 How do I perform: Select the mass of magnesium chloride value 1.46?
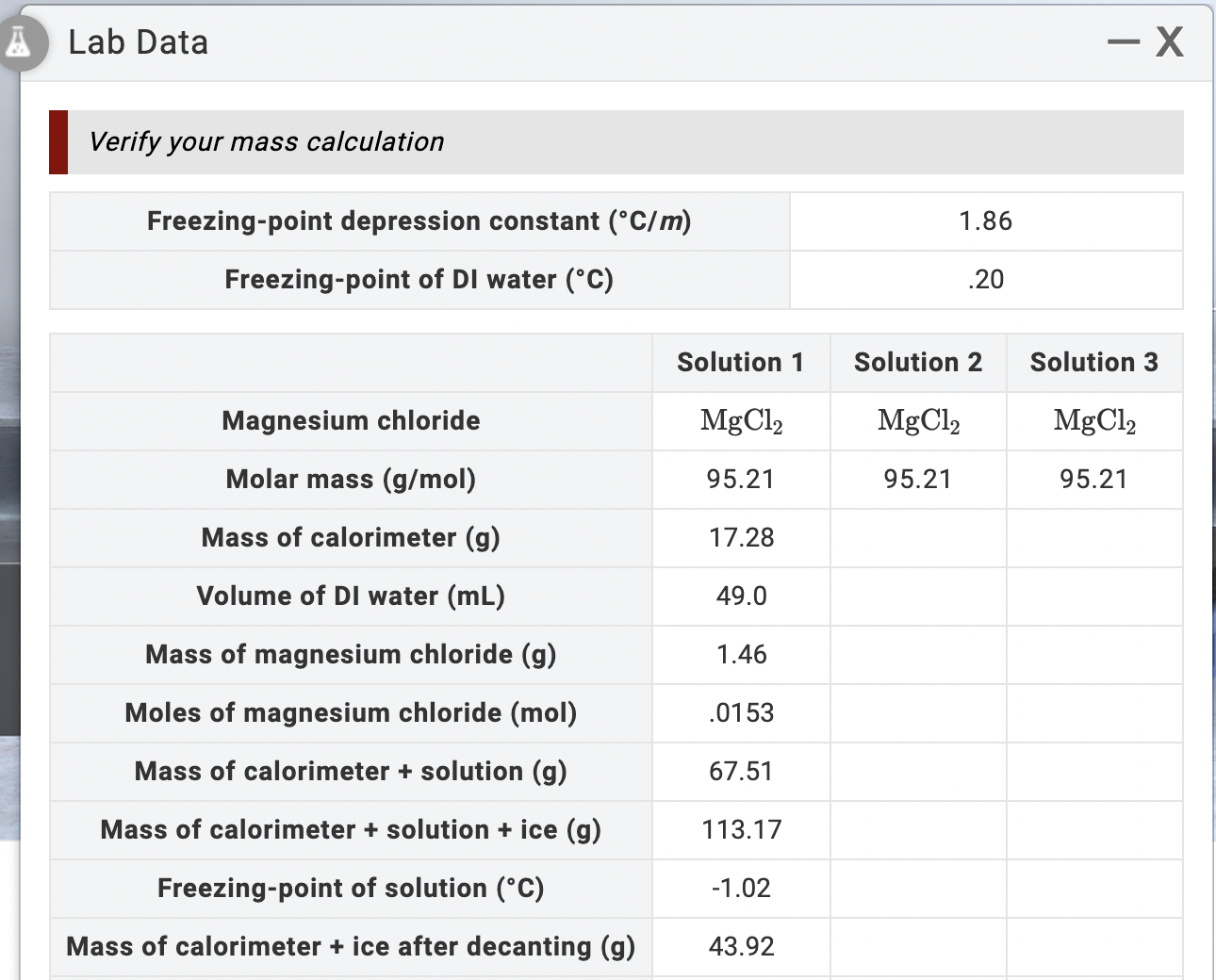pos(740,655)
